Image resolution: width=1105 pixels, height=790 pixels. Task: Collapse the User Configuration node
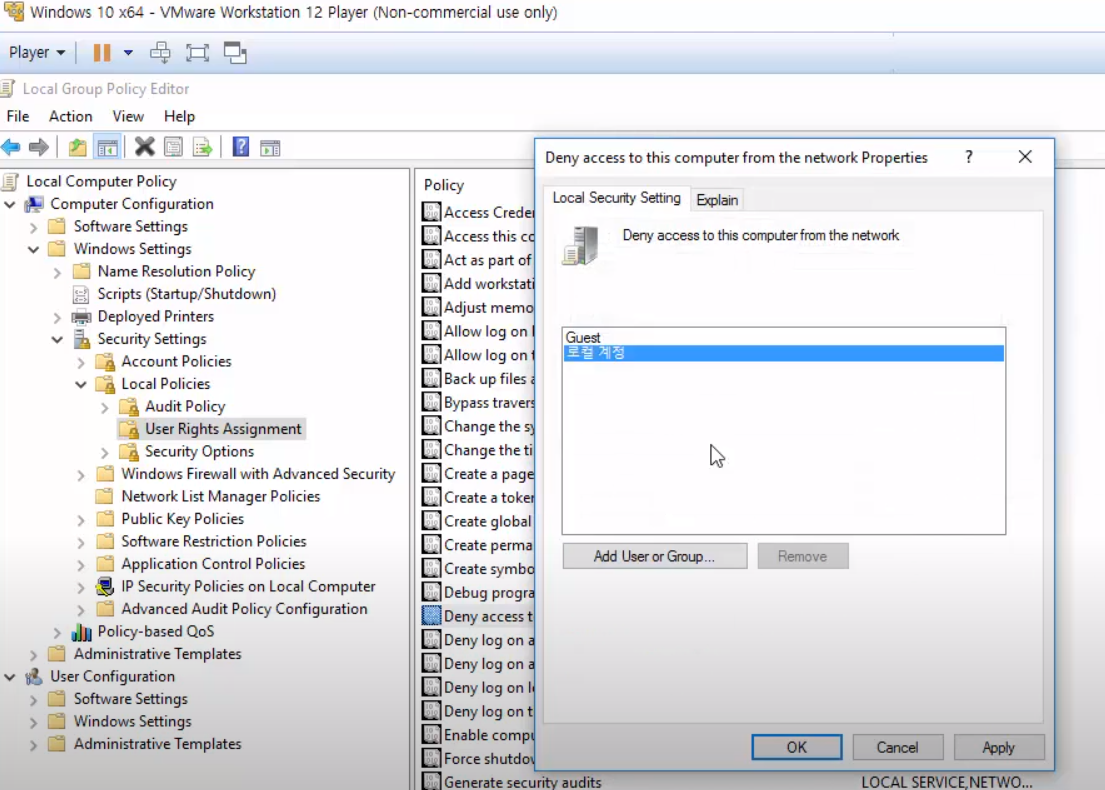10,677
